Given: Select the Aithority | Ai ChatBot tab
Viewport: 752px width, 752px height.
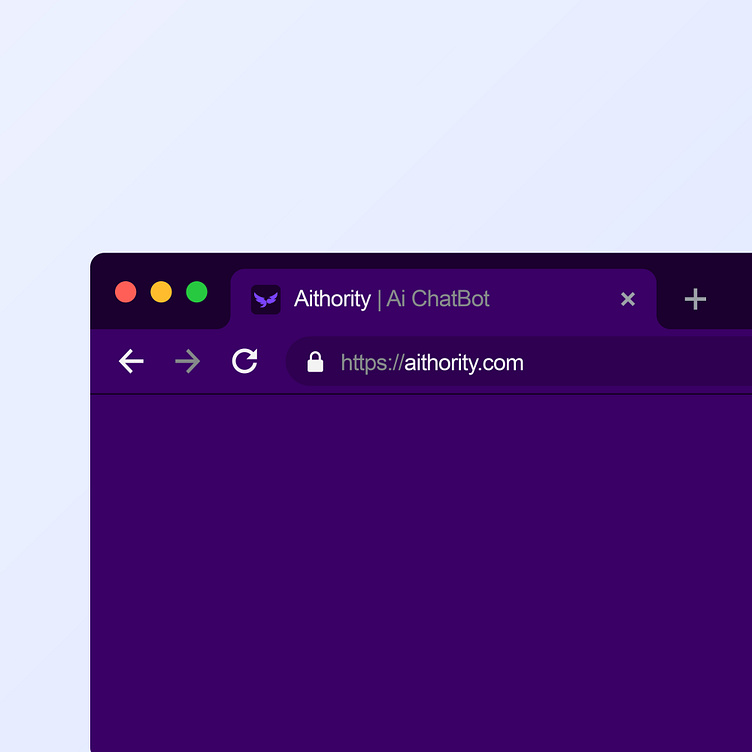Looking at the screenshot, I should (443, 299).
